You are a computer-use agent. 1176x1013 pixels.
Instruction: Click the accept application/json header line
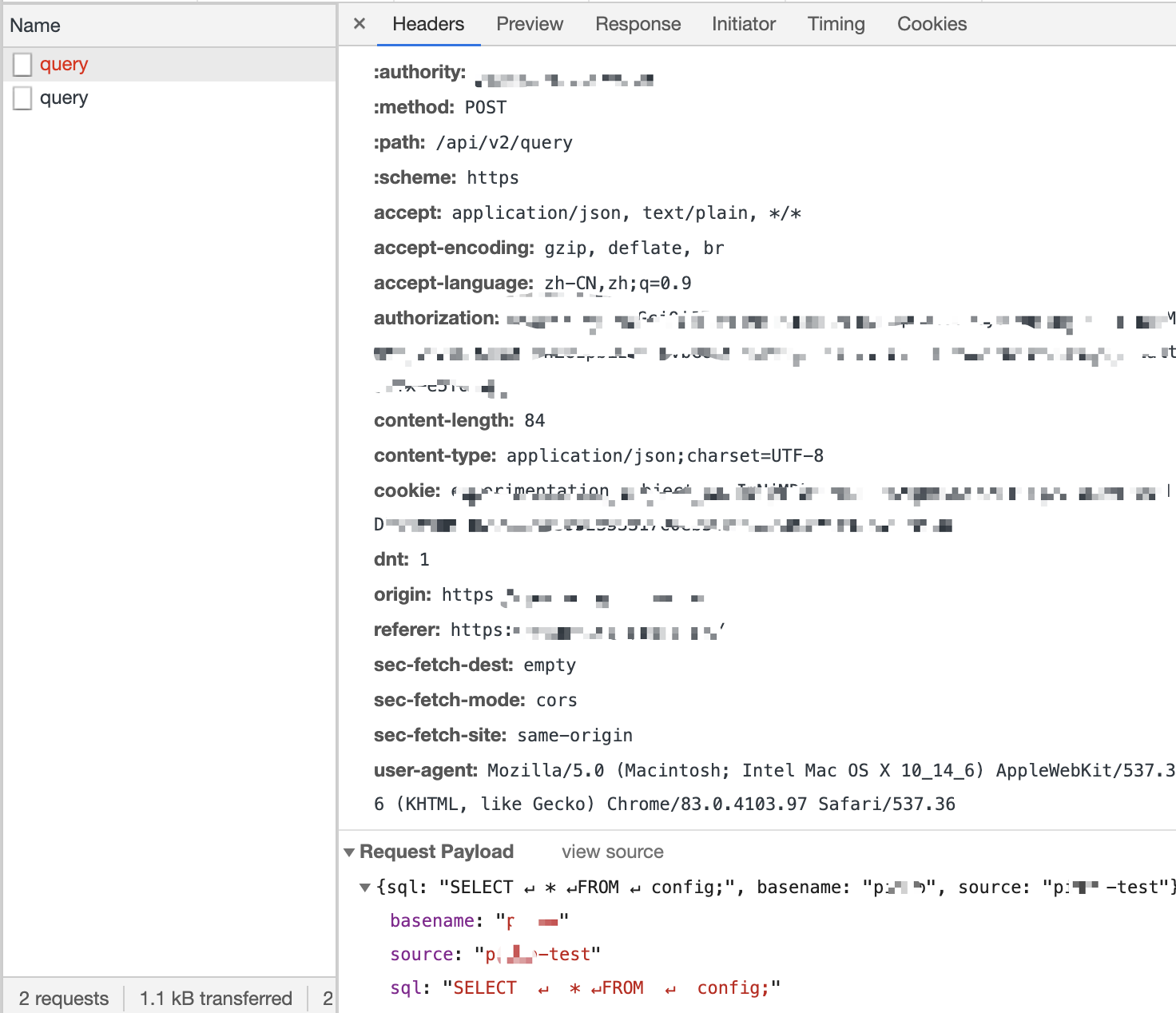pos(587,213)
